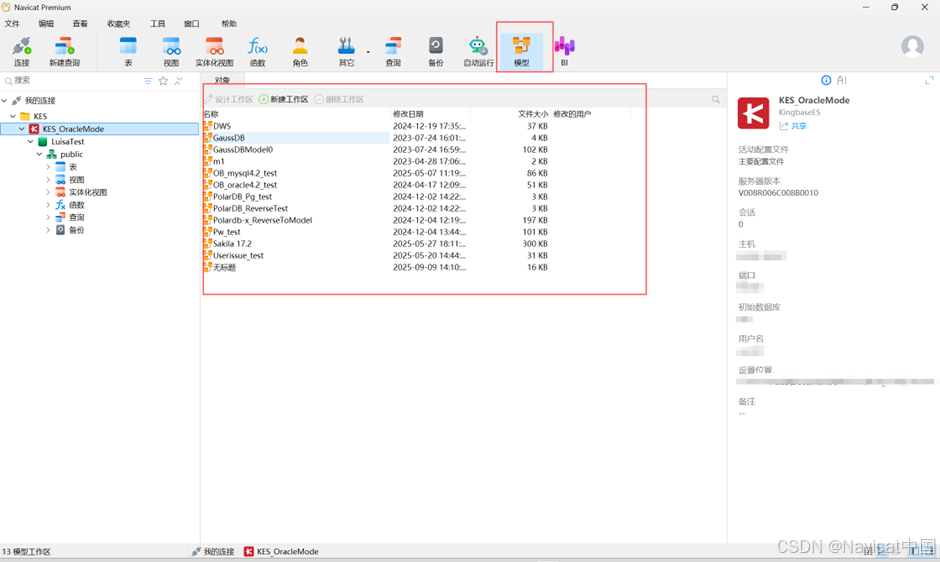This screenshot has width=940, height=562.
Task: Open the Help (帮助) menu
Action: tap(228, 24)
